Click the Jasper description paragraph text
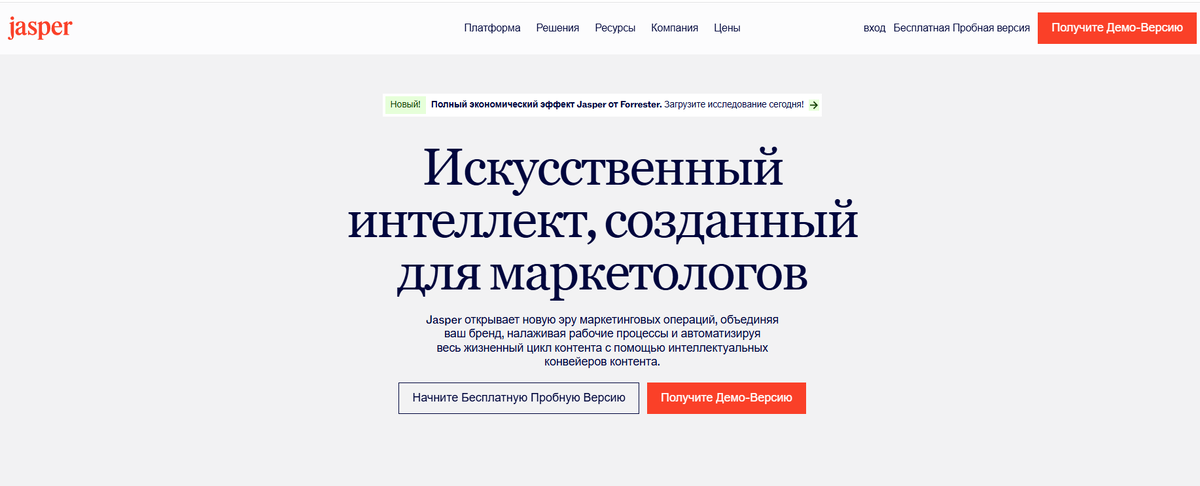This screenshot has height=486, width=1200. (x=602, y=341)
